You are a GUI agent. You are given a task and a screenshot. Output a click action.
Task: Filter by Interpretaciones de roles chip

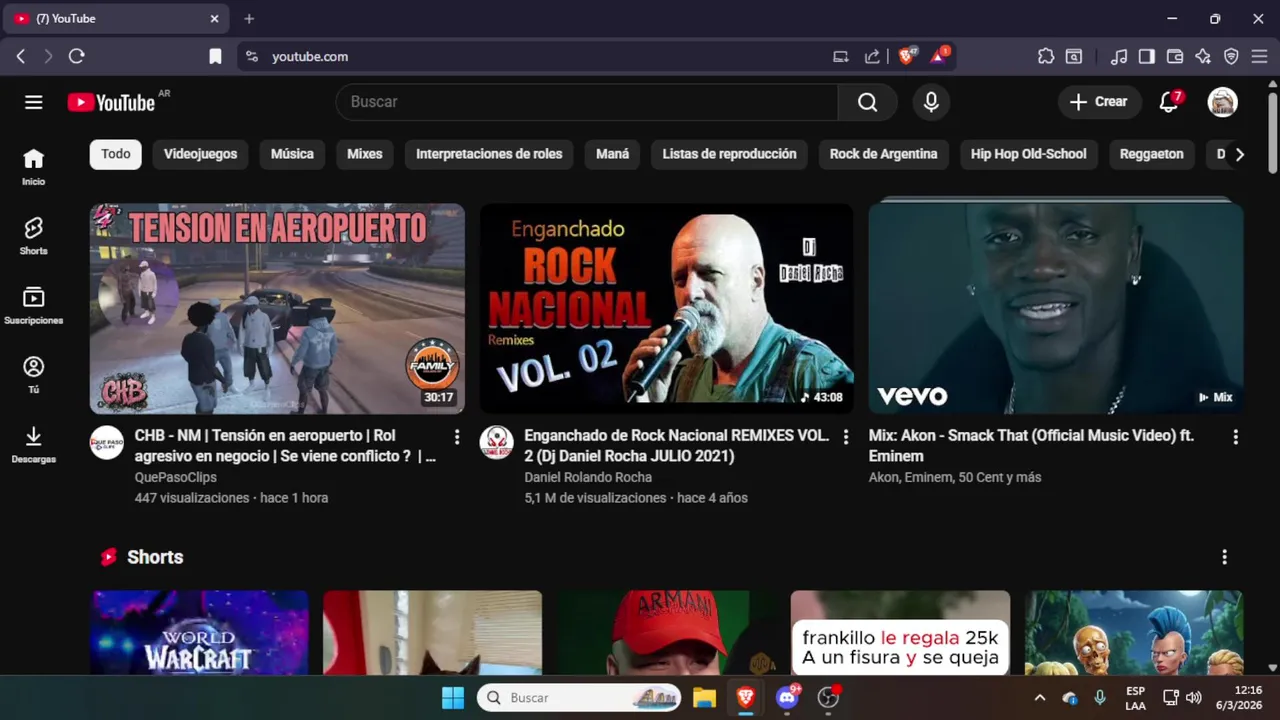pos(489,154)
